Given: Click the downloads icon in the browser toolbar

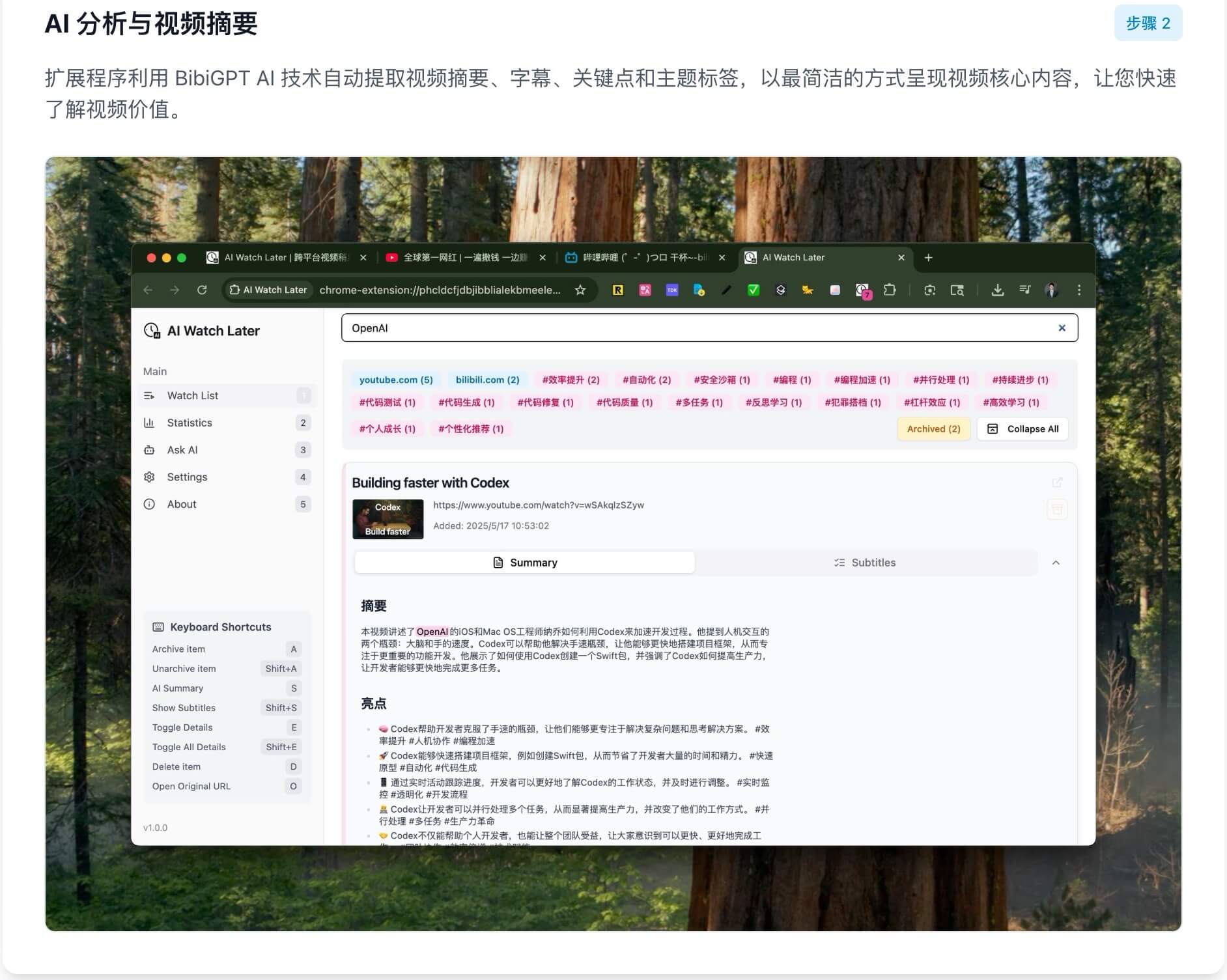Looking at the screenshot, I should [998, 290].
